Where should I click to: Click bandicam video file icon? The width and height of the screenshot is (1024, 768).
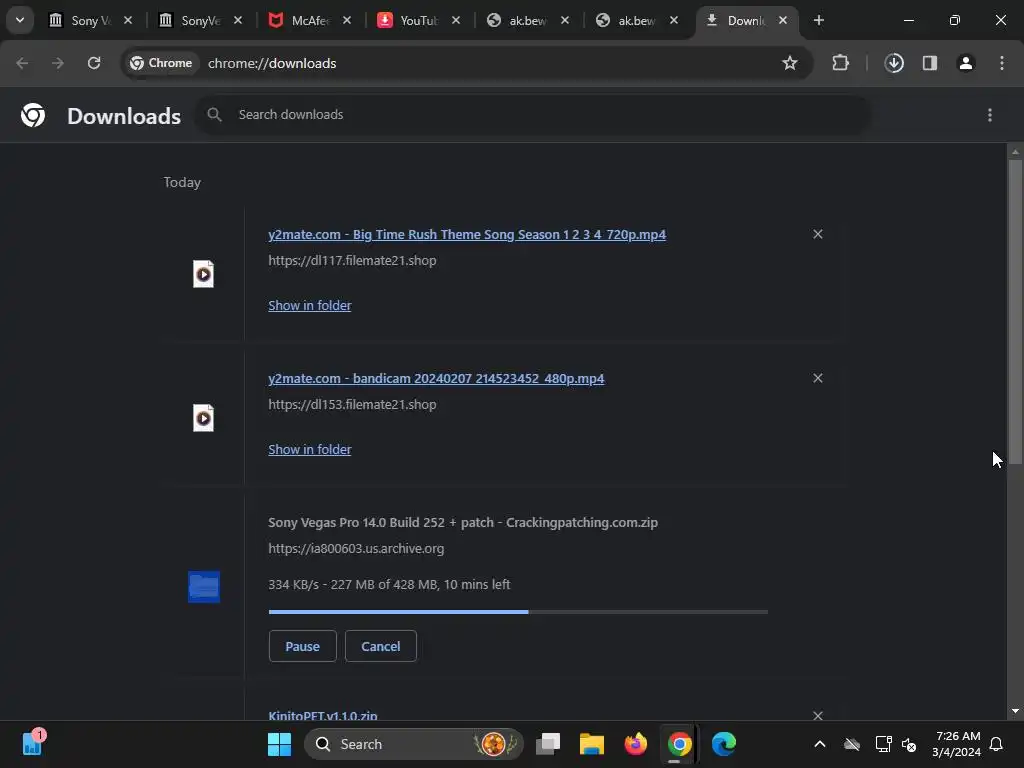click(203, 419)
